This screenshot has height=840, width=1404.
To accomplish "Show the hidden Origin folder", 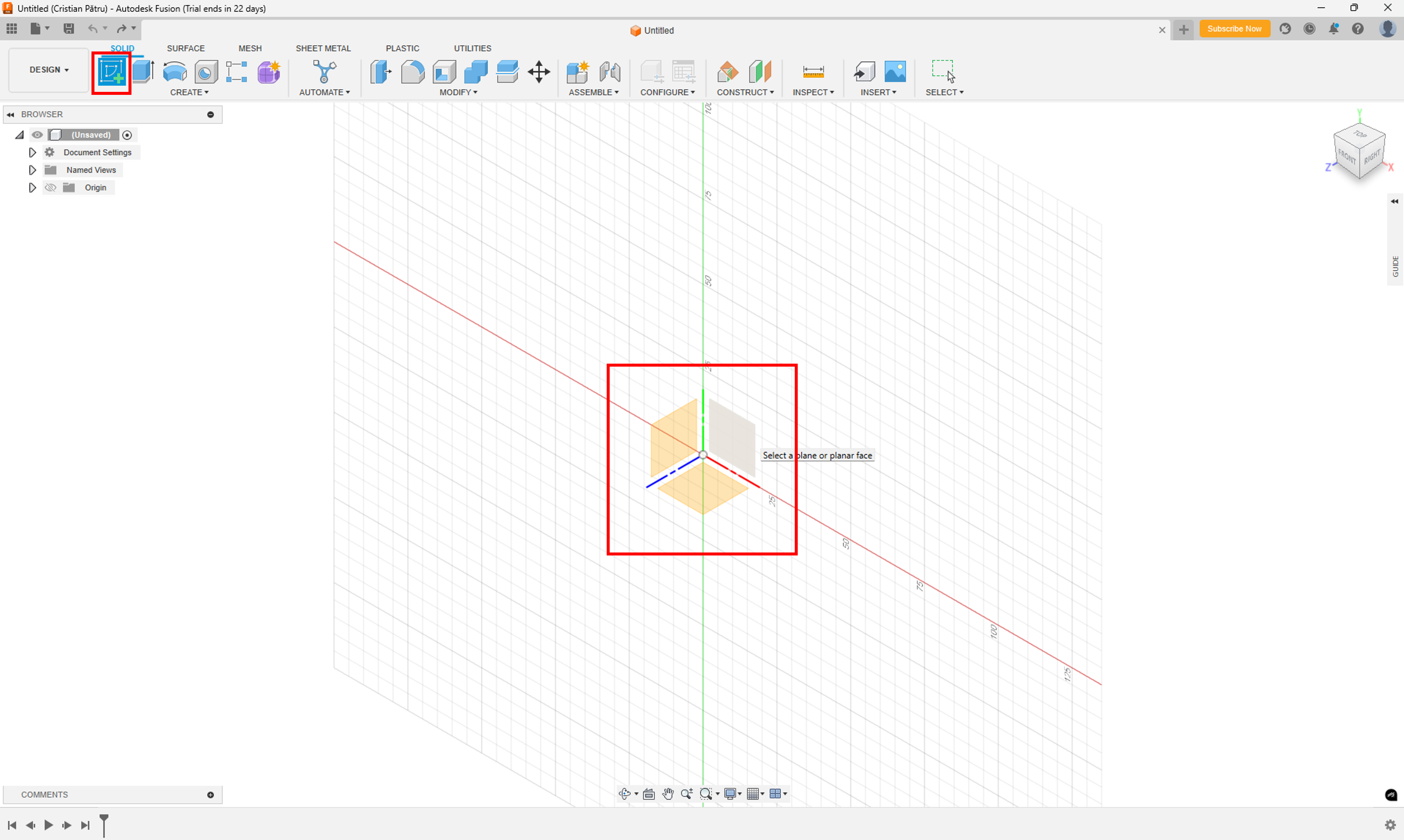I will pos(50,188).
